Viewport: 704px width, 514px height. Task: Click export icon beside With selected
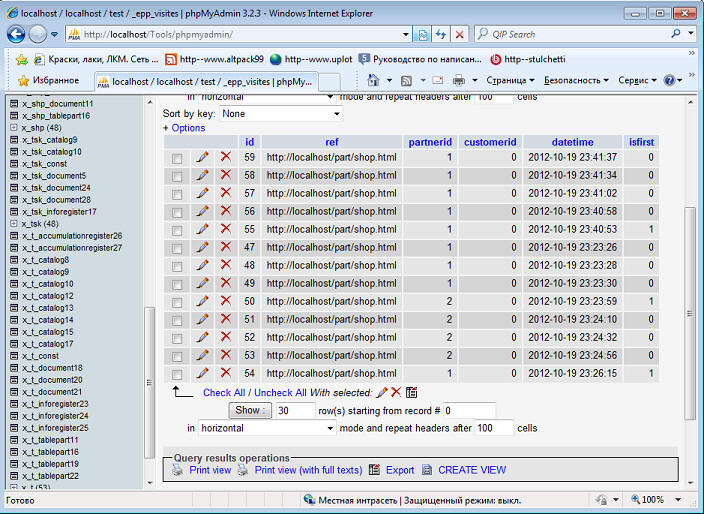tap(411, 392)
